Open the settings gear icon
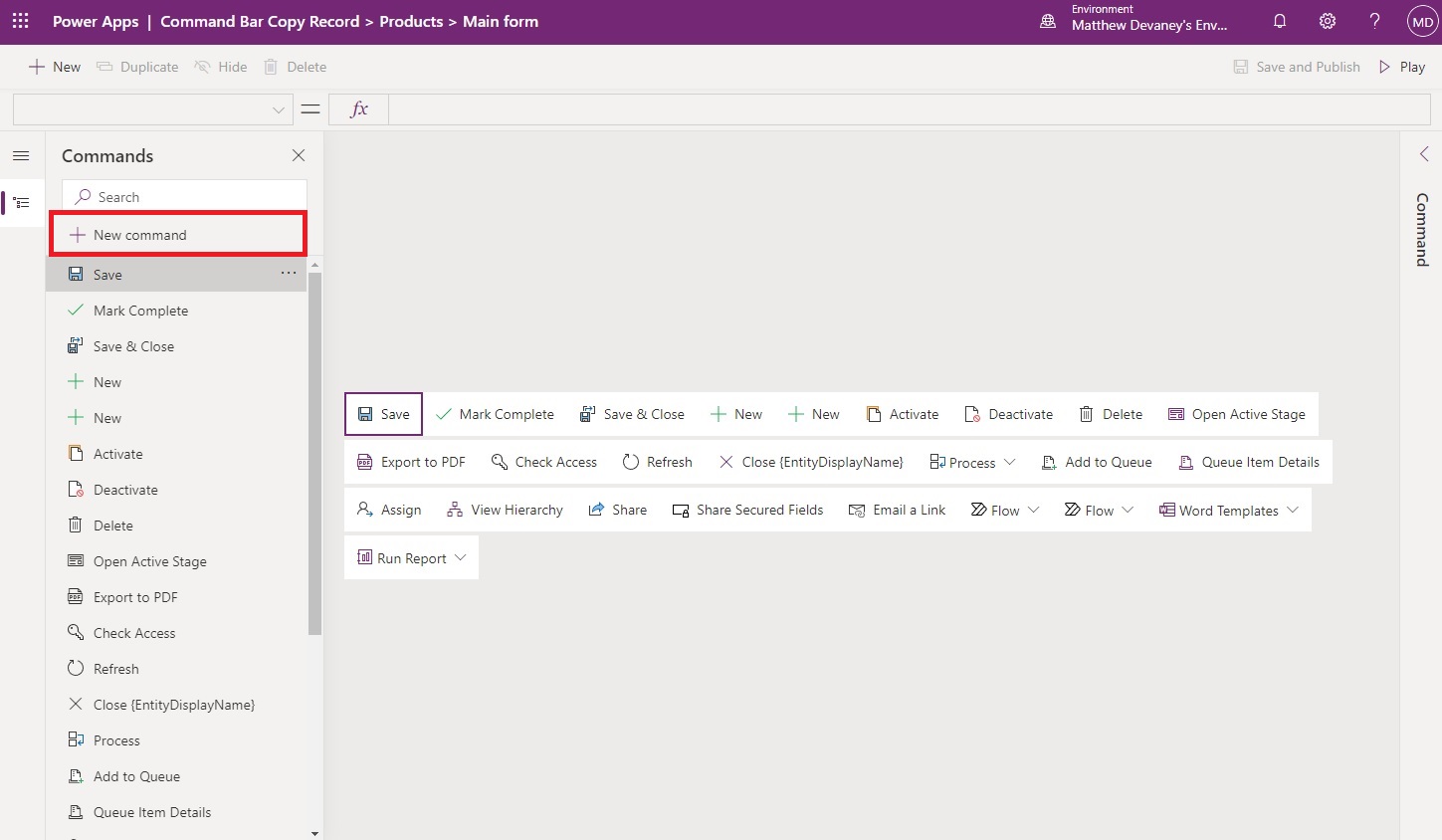1442x840 pixels. click(x=1327, y=20)
